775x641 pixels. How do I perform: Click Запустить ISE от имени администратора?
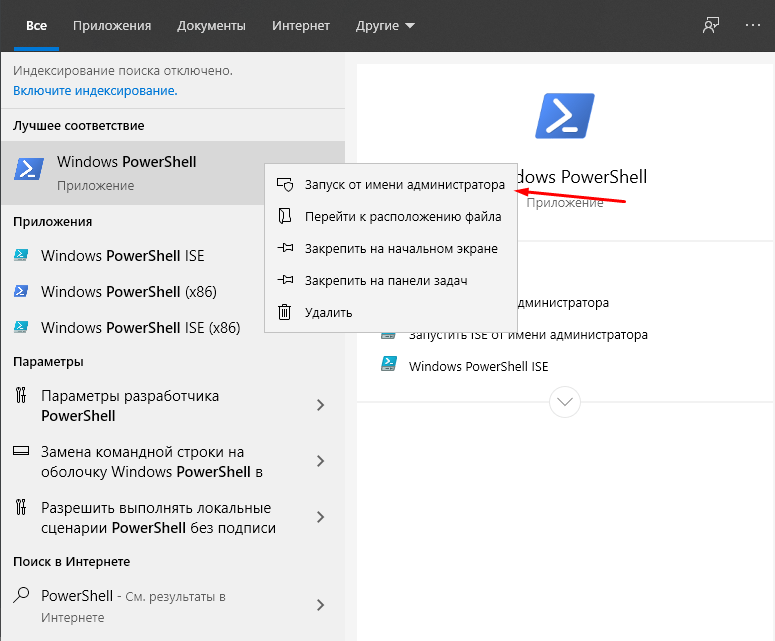pyautogui.click(x=528, y=335)
